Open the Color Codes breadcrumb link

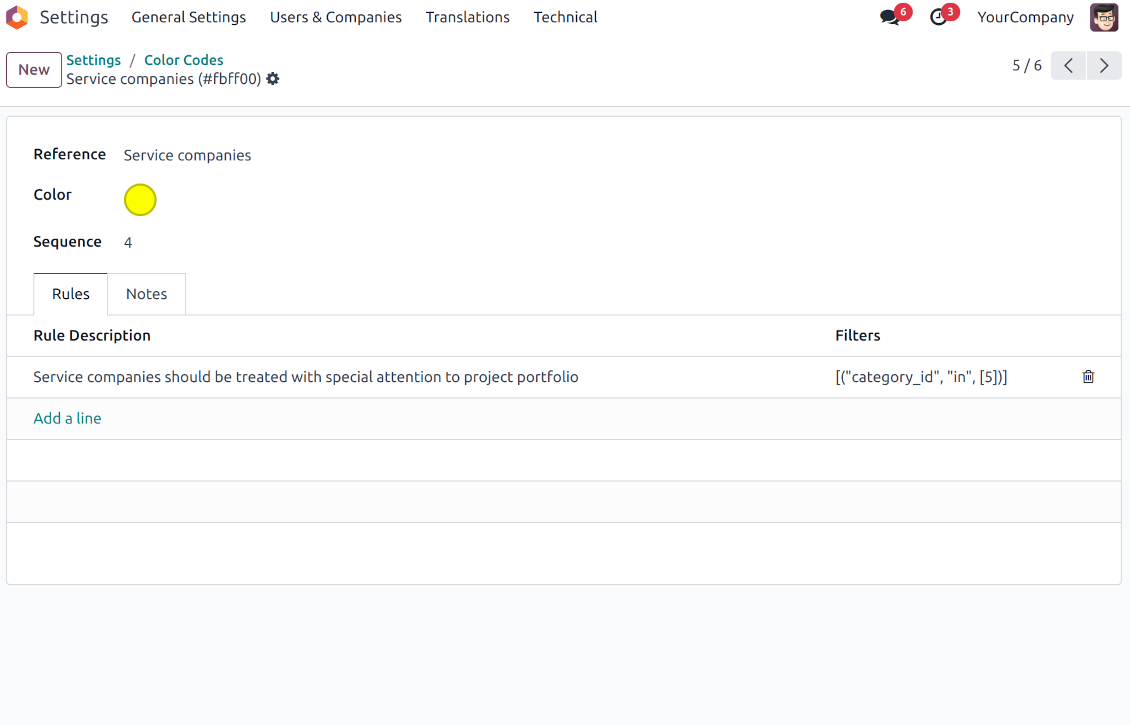(x=183, y=60)
